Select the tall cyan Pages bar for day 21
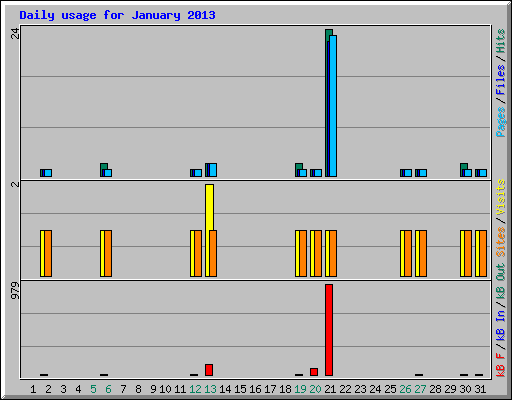 tap(333, 106)
